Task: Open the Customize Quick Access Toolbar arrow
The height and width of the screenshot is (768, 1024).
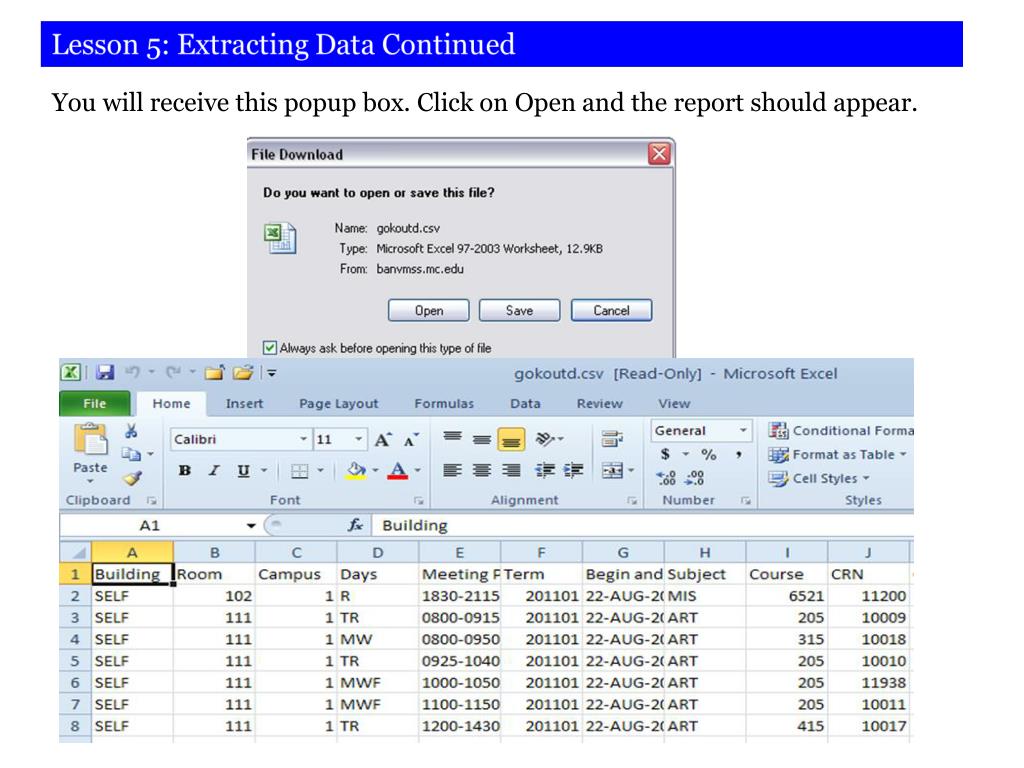Action: (x=272, y=373)
